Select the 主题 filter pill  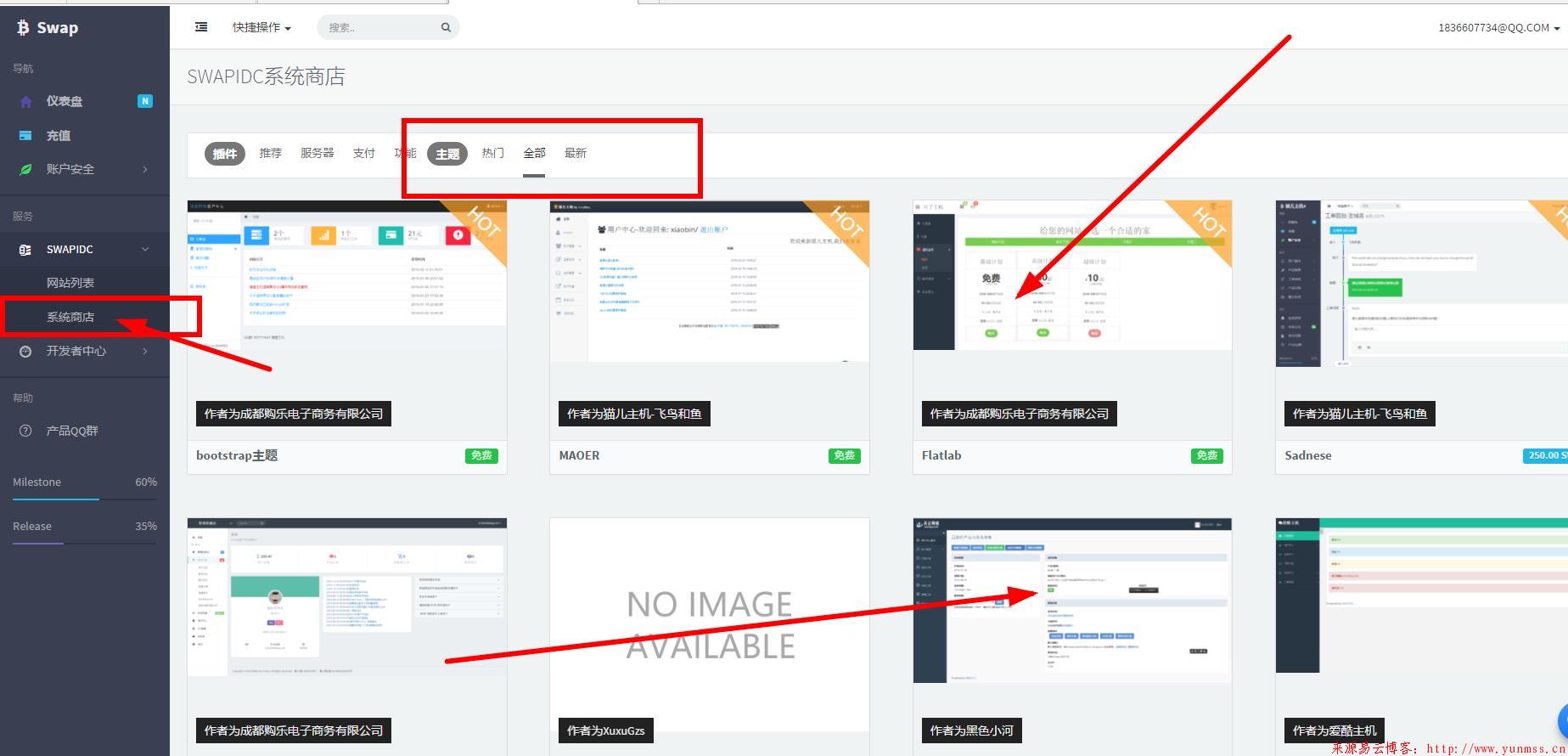click(x=447, y=154)
